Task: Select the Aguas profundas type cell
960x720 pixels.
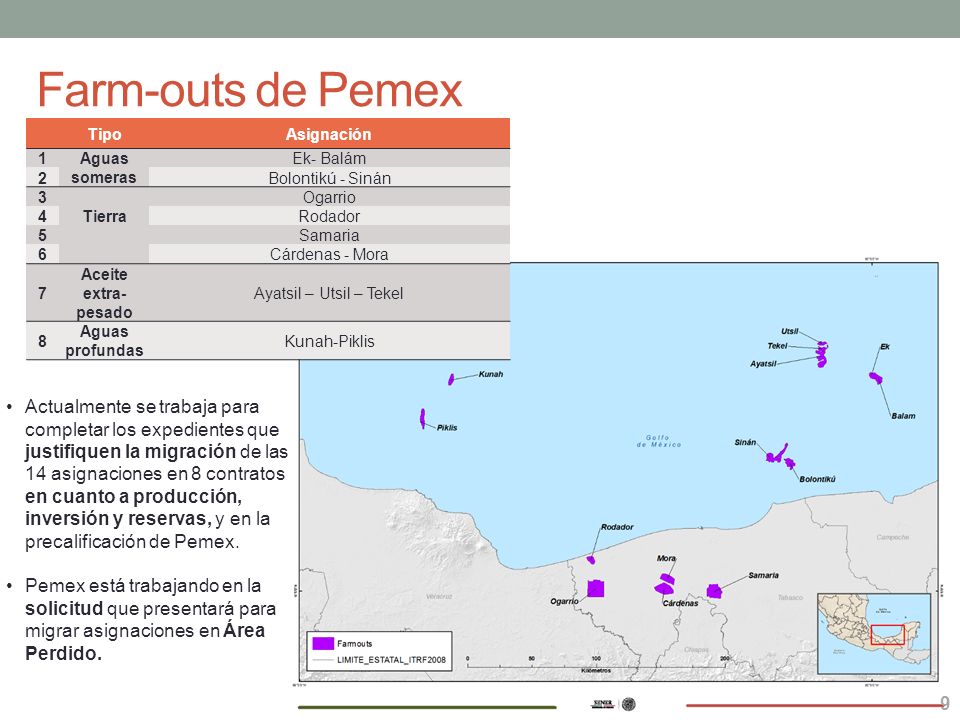Action: 104,341
